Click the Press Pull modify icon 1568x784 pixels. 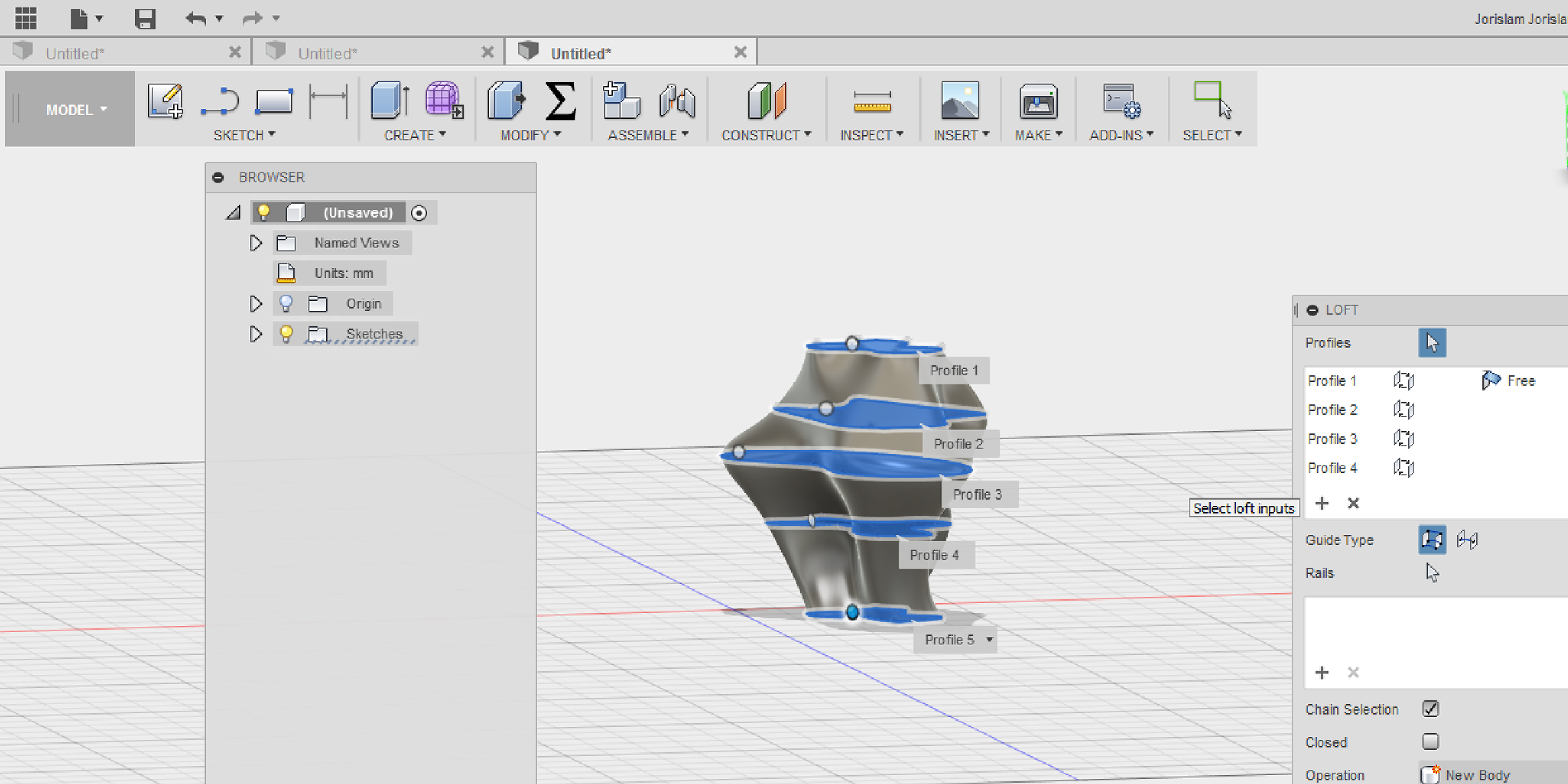[x=506, y=100]
